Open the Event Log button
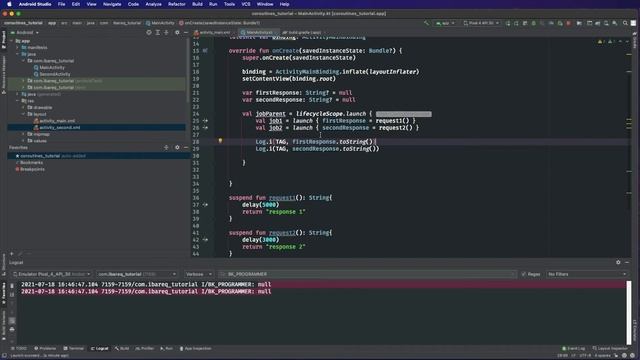Screen dimensions: 640x360 pos(573,349)
